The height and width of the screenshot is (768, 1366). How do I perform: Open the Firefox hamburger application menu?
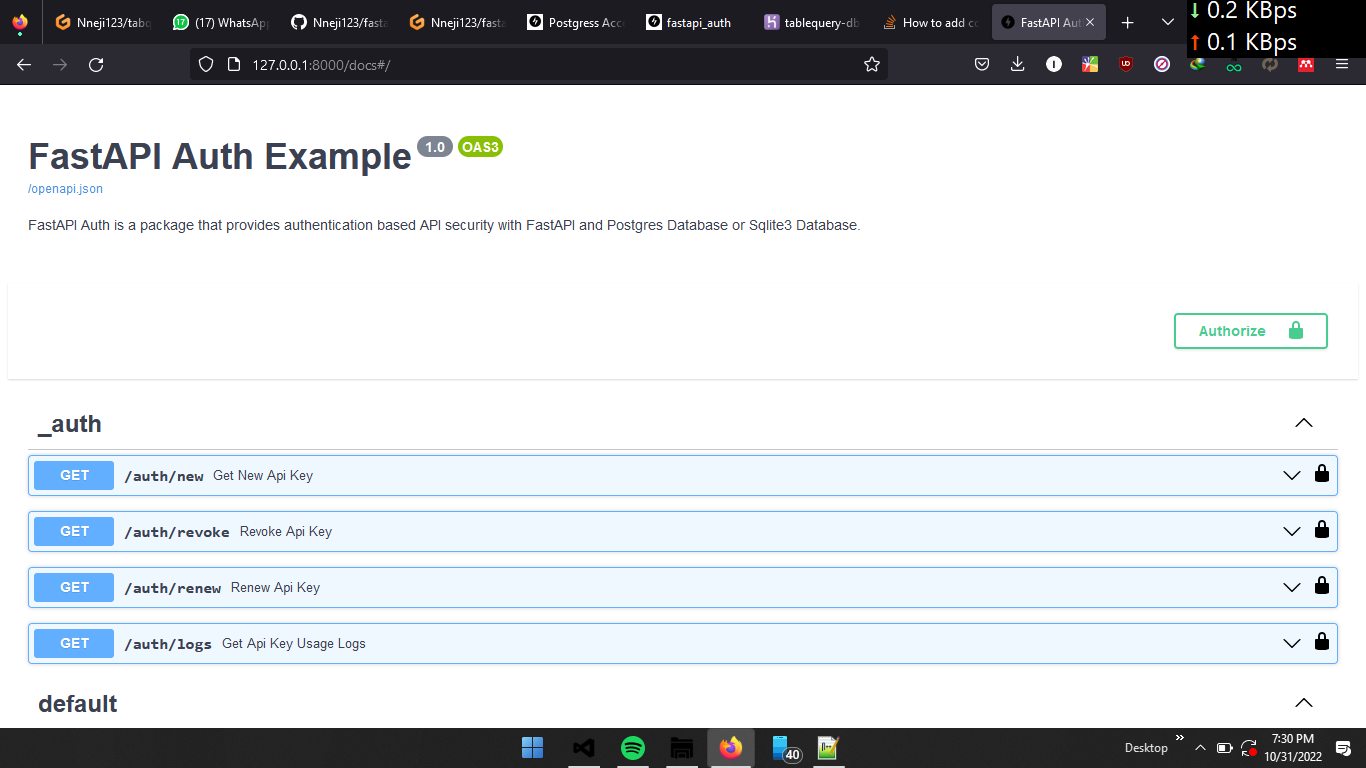click(1342, 64)
